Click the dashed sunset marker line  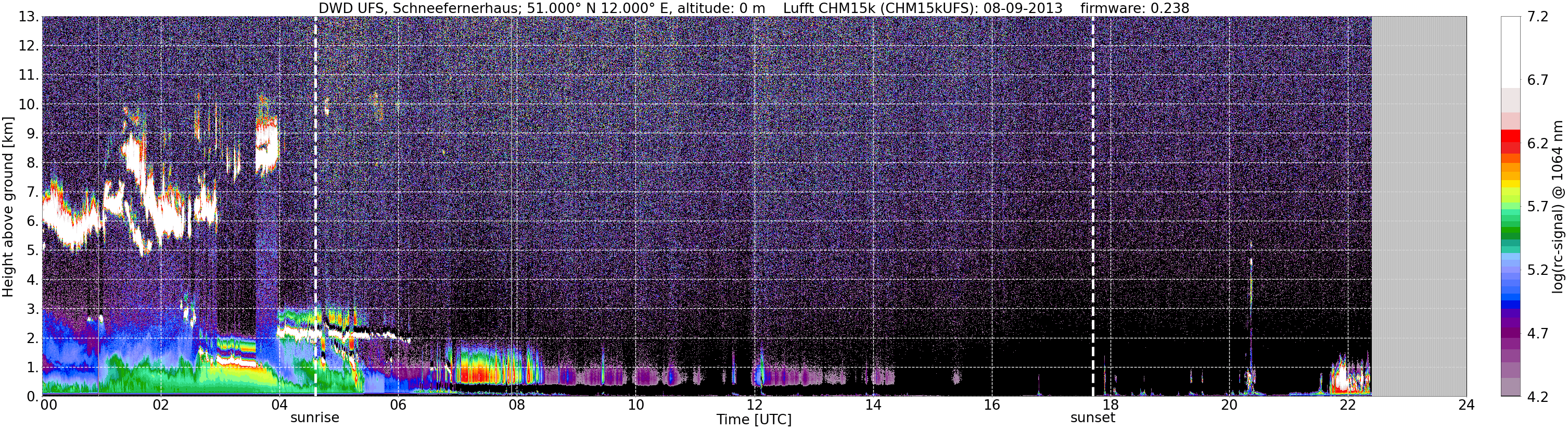click(x=1093, y=207)
